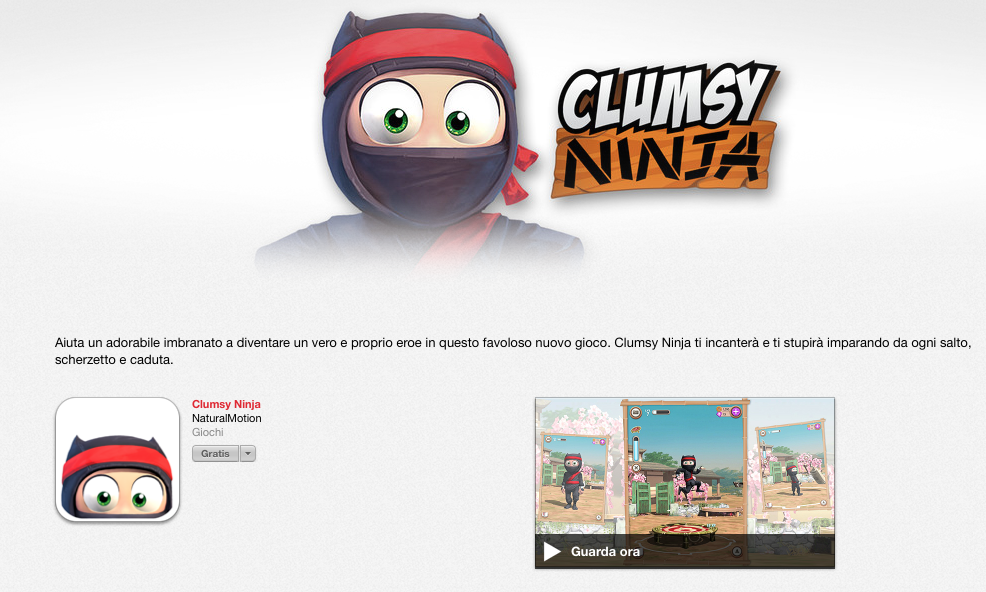Viewport: 986px width, 592px height.
Task: Click the white play triangle on the video
Action: (551, 552)
